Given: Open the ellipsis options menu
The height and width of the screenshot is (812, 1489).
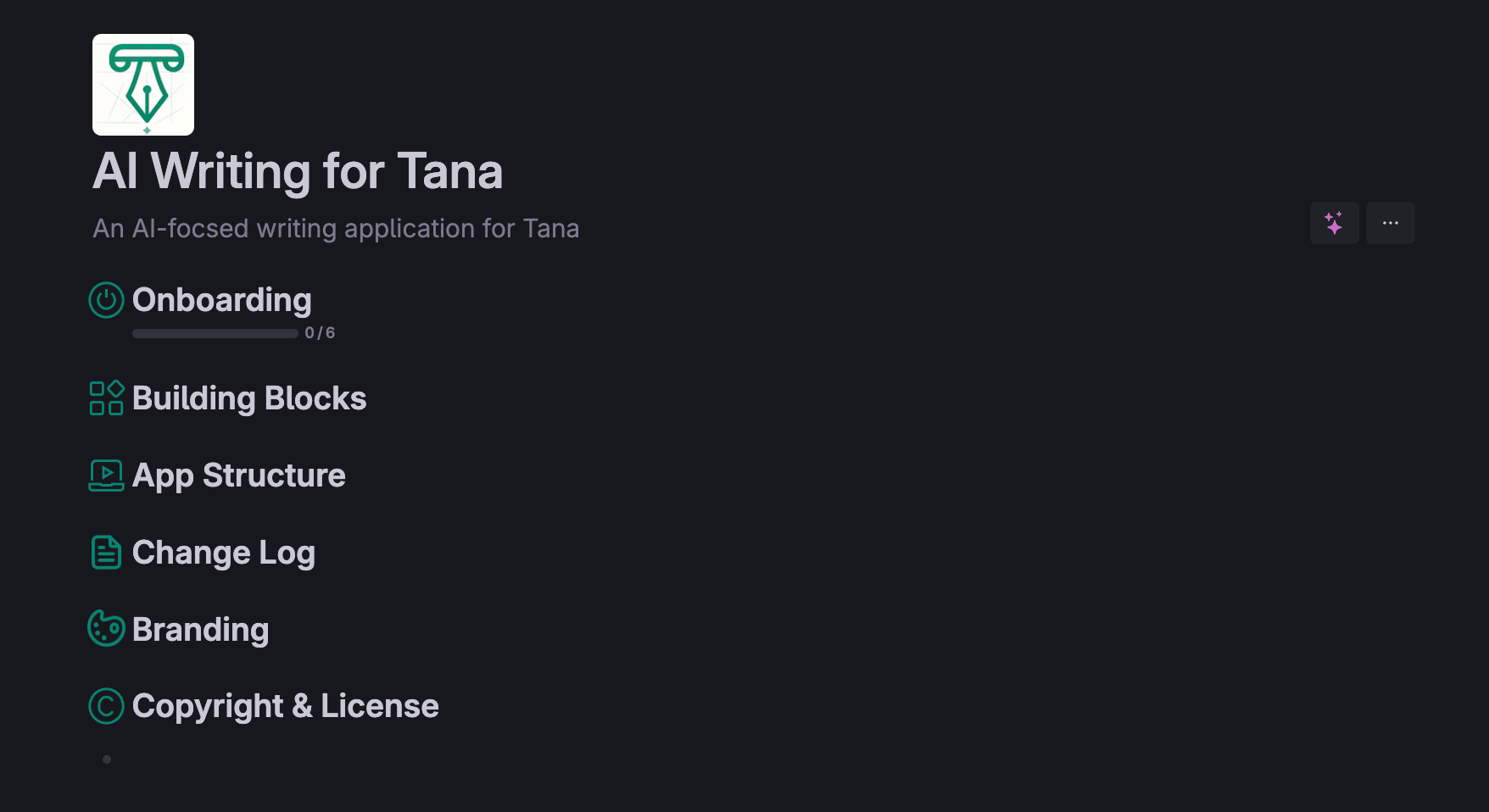Looking at the screenshot, I should pos(1390,222).
